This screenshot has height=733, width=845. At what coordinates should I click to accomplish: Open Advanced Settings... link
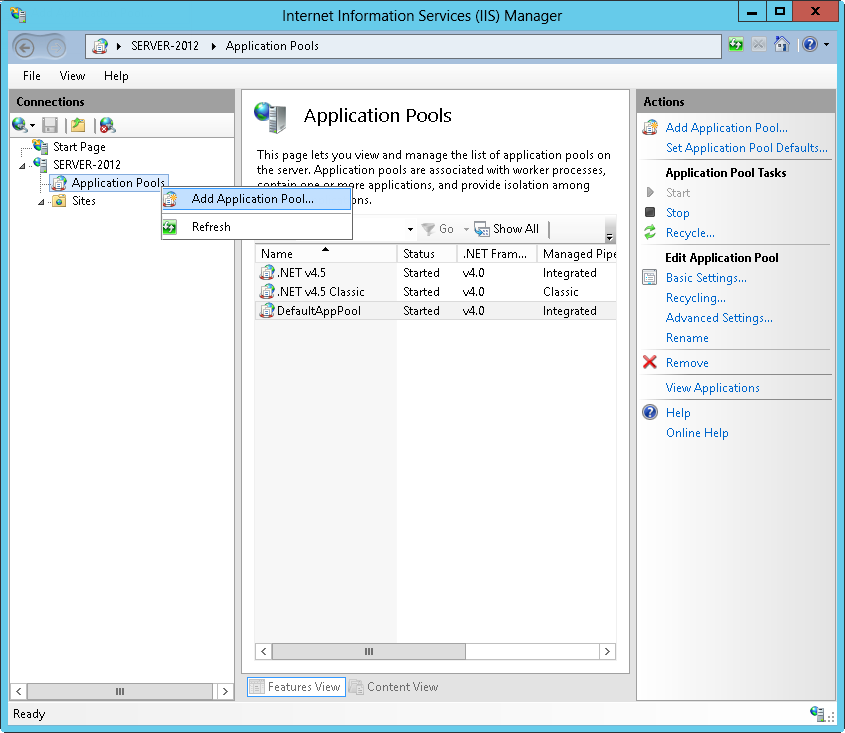click(x=719, y=317)
